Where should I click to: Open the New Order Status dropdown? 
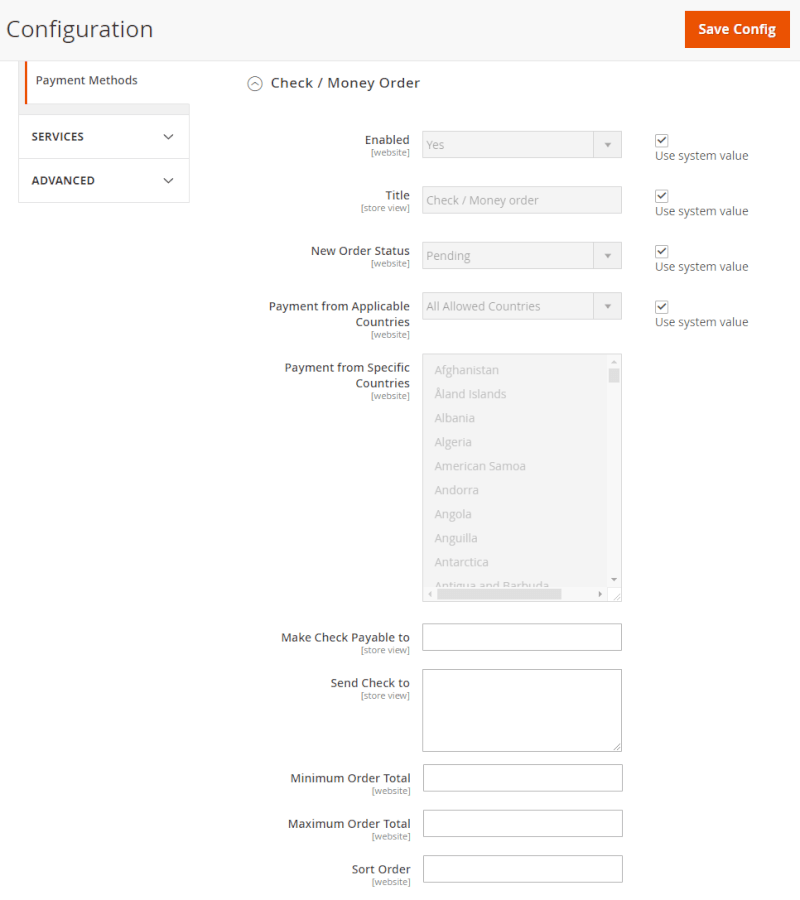pos(608,255)
